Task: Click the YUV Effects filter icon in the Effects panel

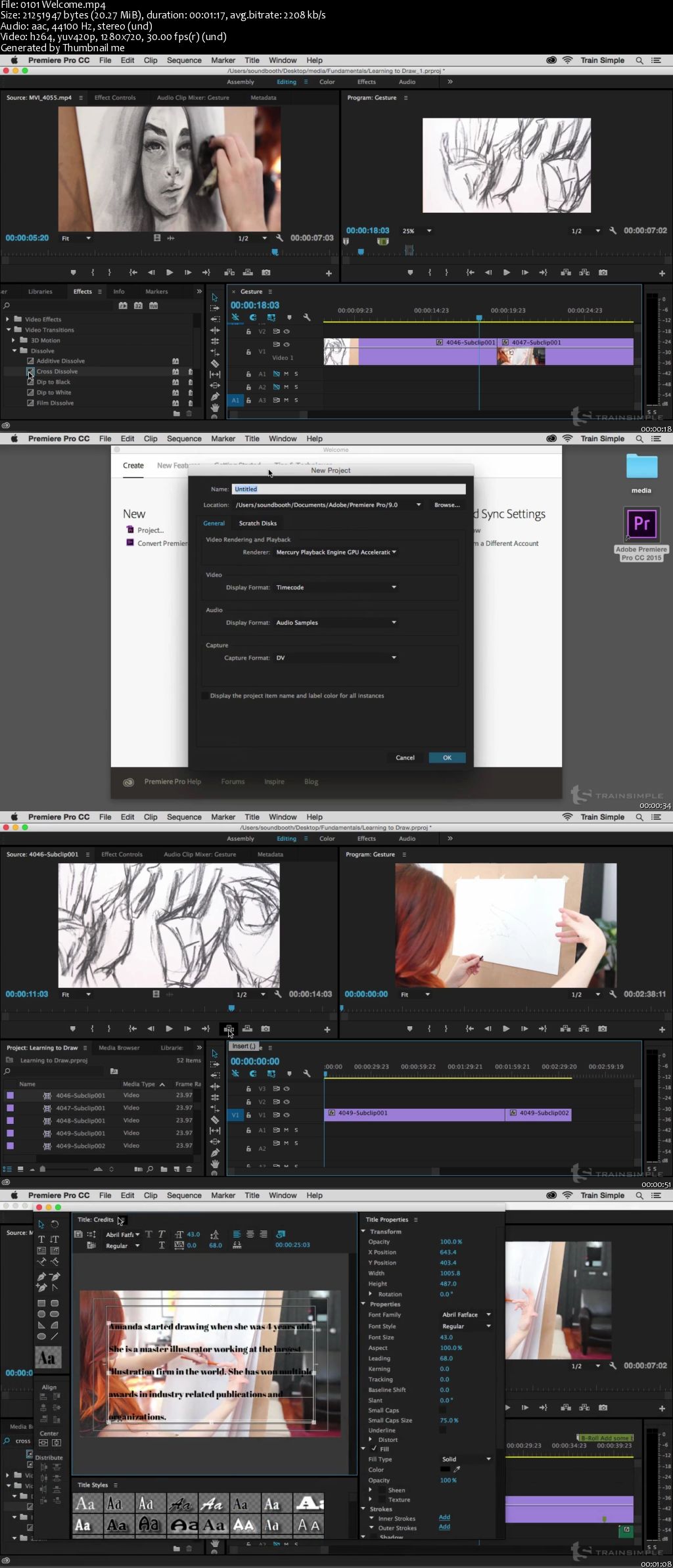Action: (x=153, y=305)
